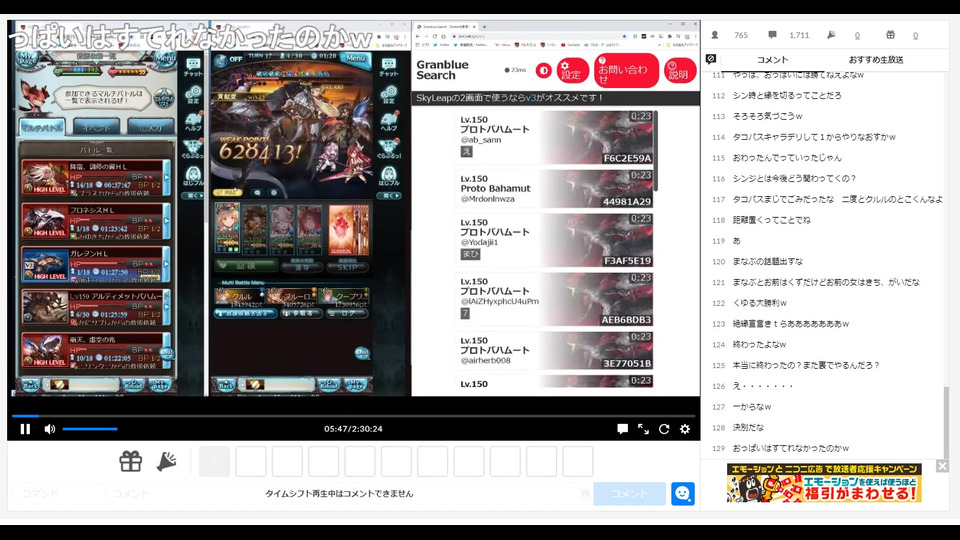Click the ad points cracker icon in stats row
The height and width of the screenshot is (540, 960).
(x=831, y=35)
